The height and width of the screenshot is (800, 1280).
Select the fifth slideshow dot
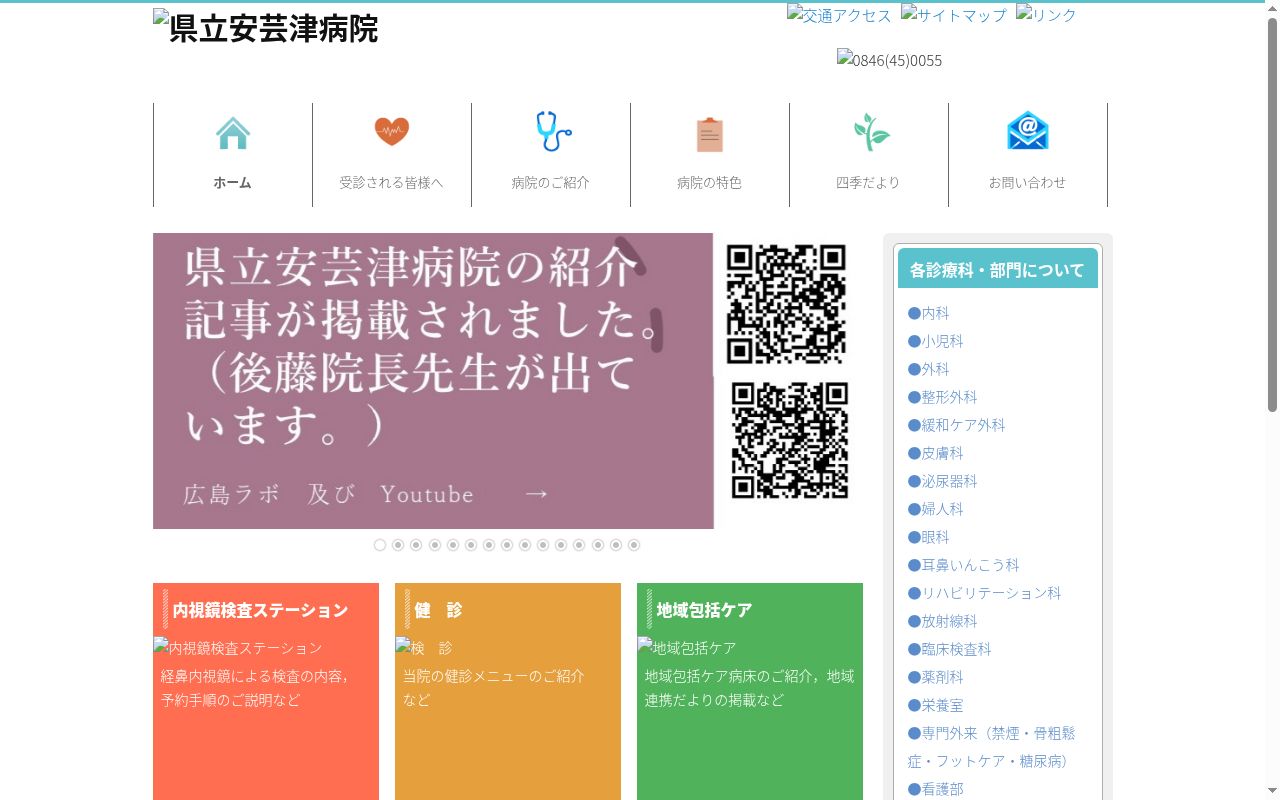coord(453,545)
